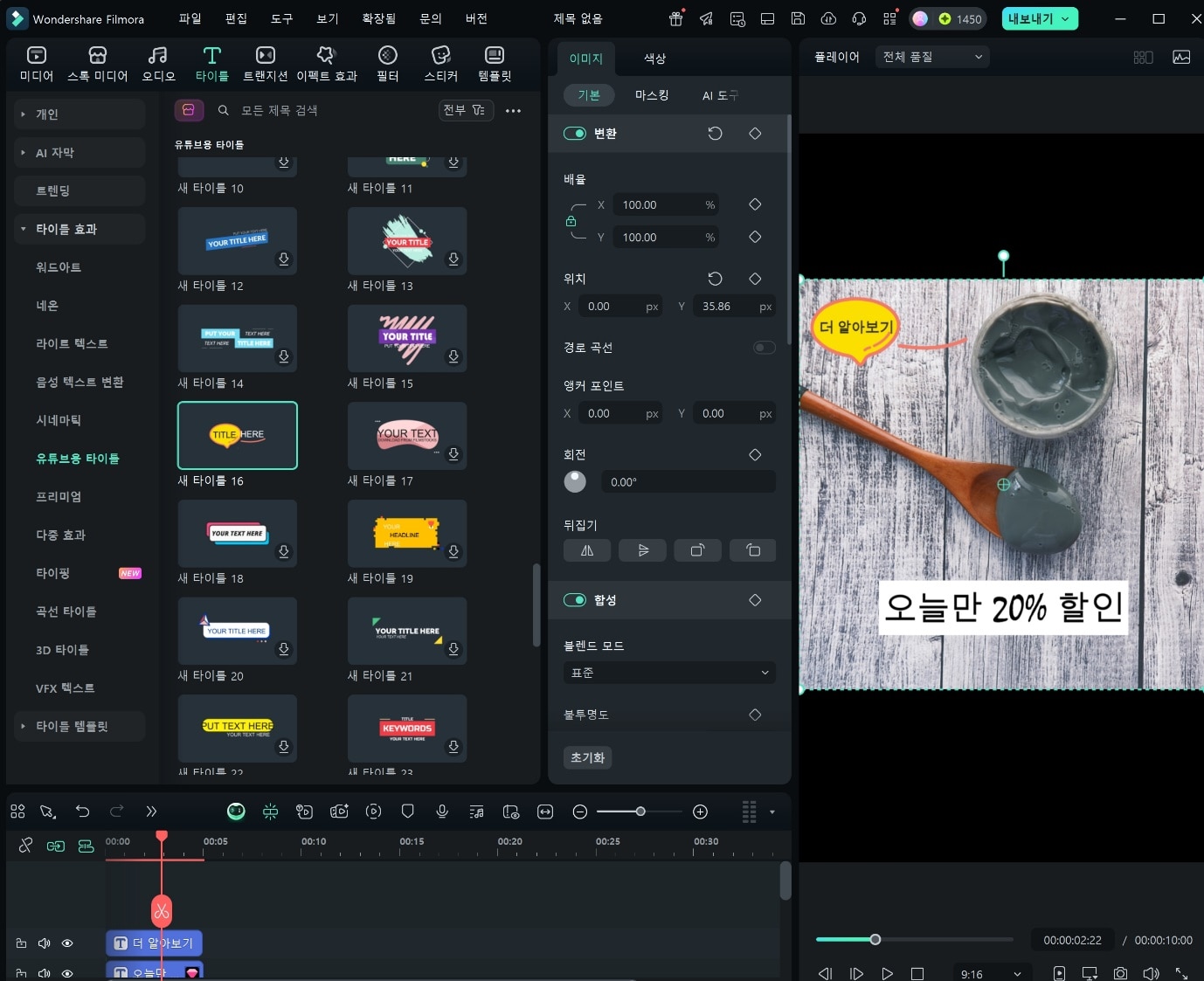Click the fullscreen expand icon in player
This screenshot has height=981, width=1204.
(x=1181, y=973)
